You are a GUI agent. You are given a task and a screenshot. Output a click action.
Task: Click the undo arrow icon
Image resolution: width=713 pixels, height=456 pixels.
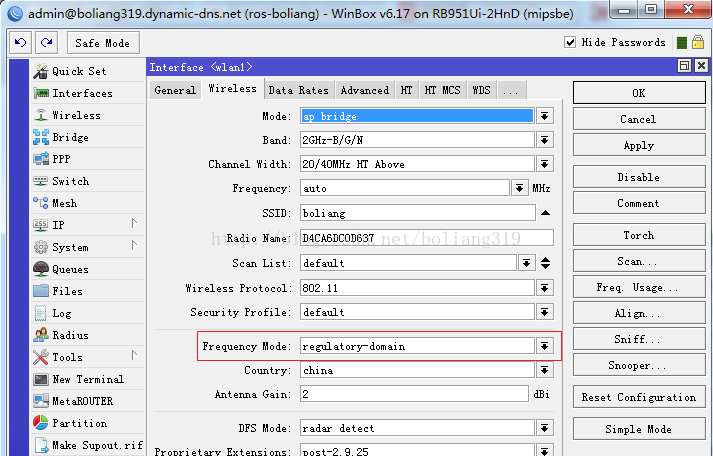tap(20, 43)
